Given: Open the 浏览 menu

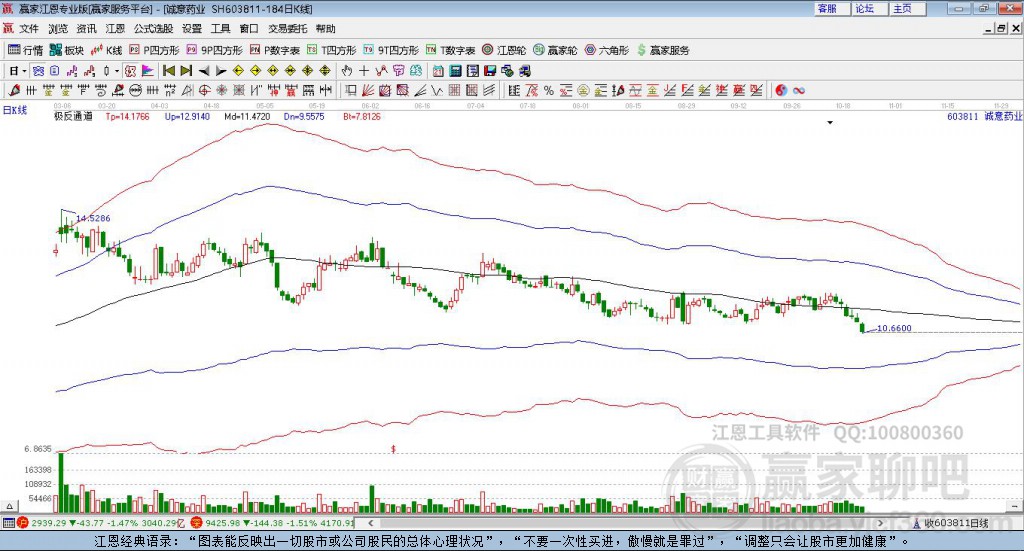Looking at the screenshot, I should point(57,29).
